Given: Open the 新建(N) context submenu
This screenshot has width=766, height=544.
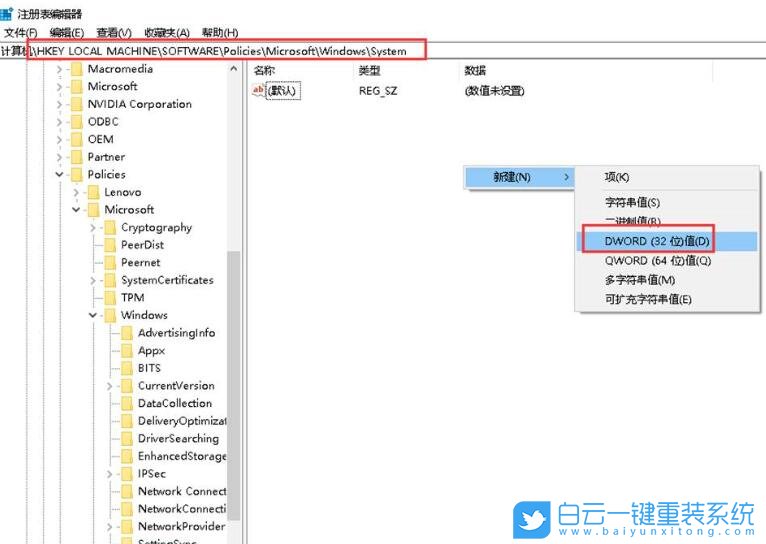Looking at the screenshot, I should pyautogui.click(x=518, y=177).
